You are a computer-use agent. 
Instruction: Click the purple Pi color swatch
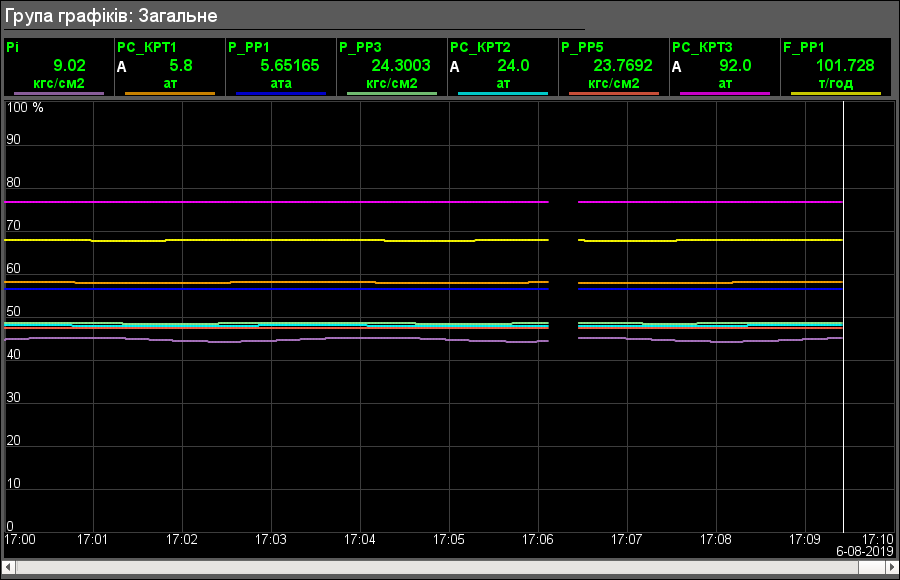pos(59,93)
